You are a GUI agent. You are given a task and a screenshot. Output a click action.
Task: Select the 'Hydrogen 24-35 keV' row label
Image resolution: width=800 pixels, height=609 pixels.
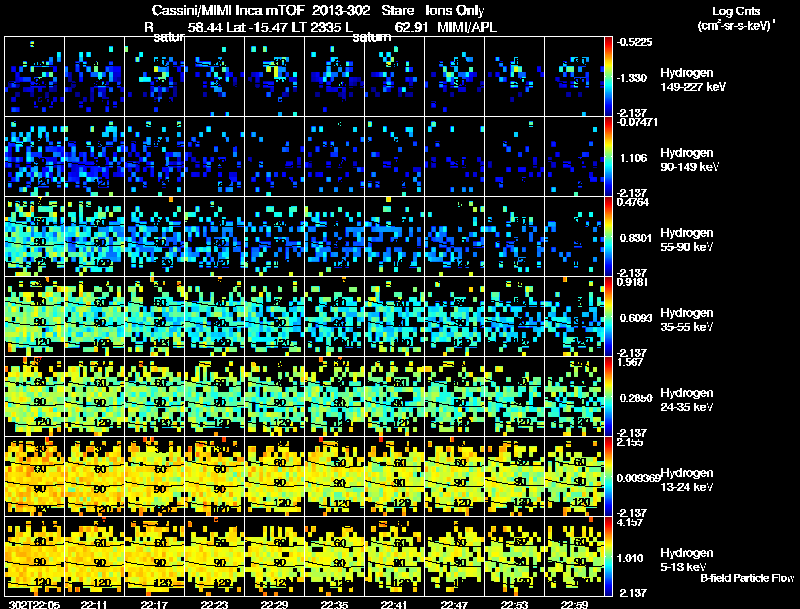tap(687, 400)
